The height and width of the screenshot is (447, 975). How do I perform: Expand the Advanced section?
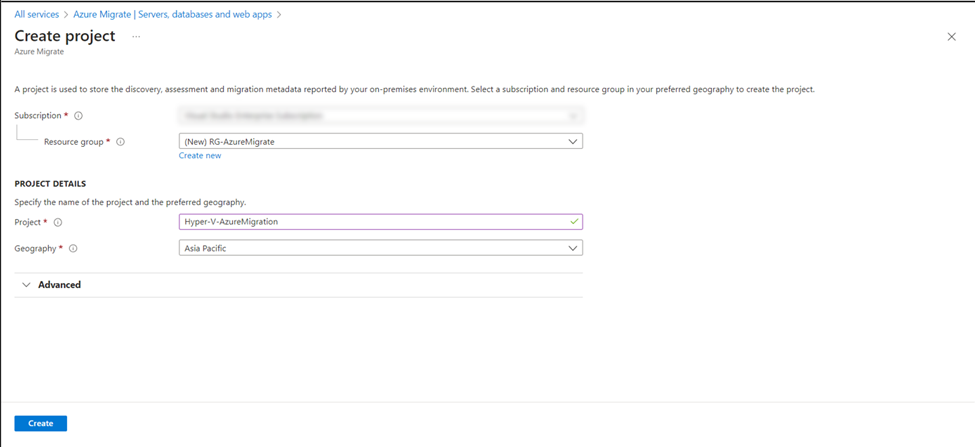[298, 285]
